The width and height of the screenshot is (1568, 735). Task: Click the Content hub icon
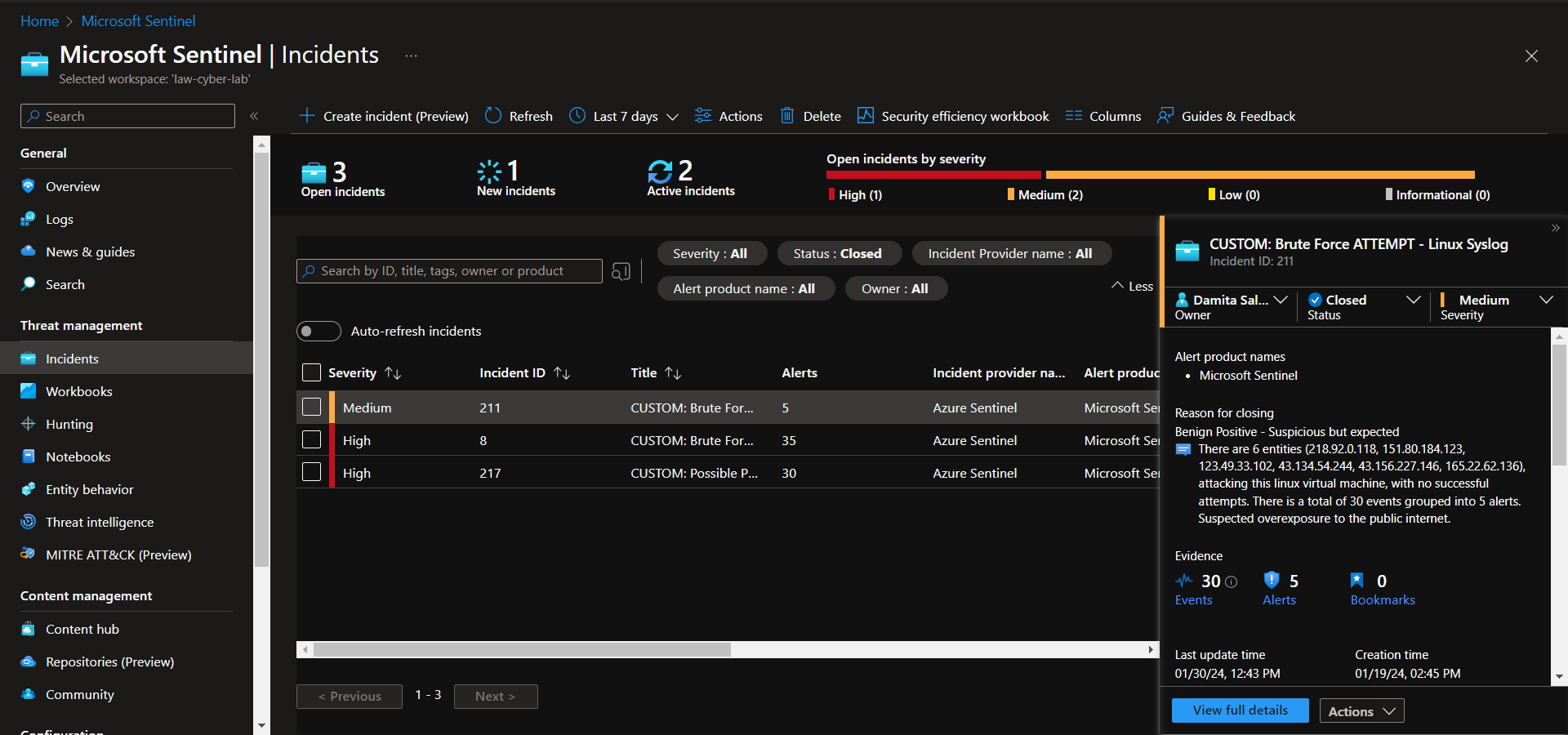(x=29, y=629)
